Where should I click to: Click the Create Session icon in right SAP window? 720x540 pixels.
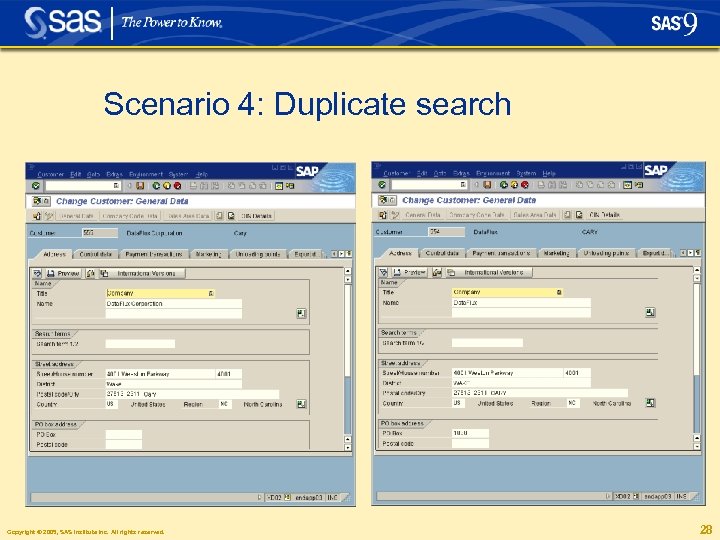pyautogui.click(x=628, y=185)
